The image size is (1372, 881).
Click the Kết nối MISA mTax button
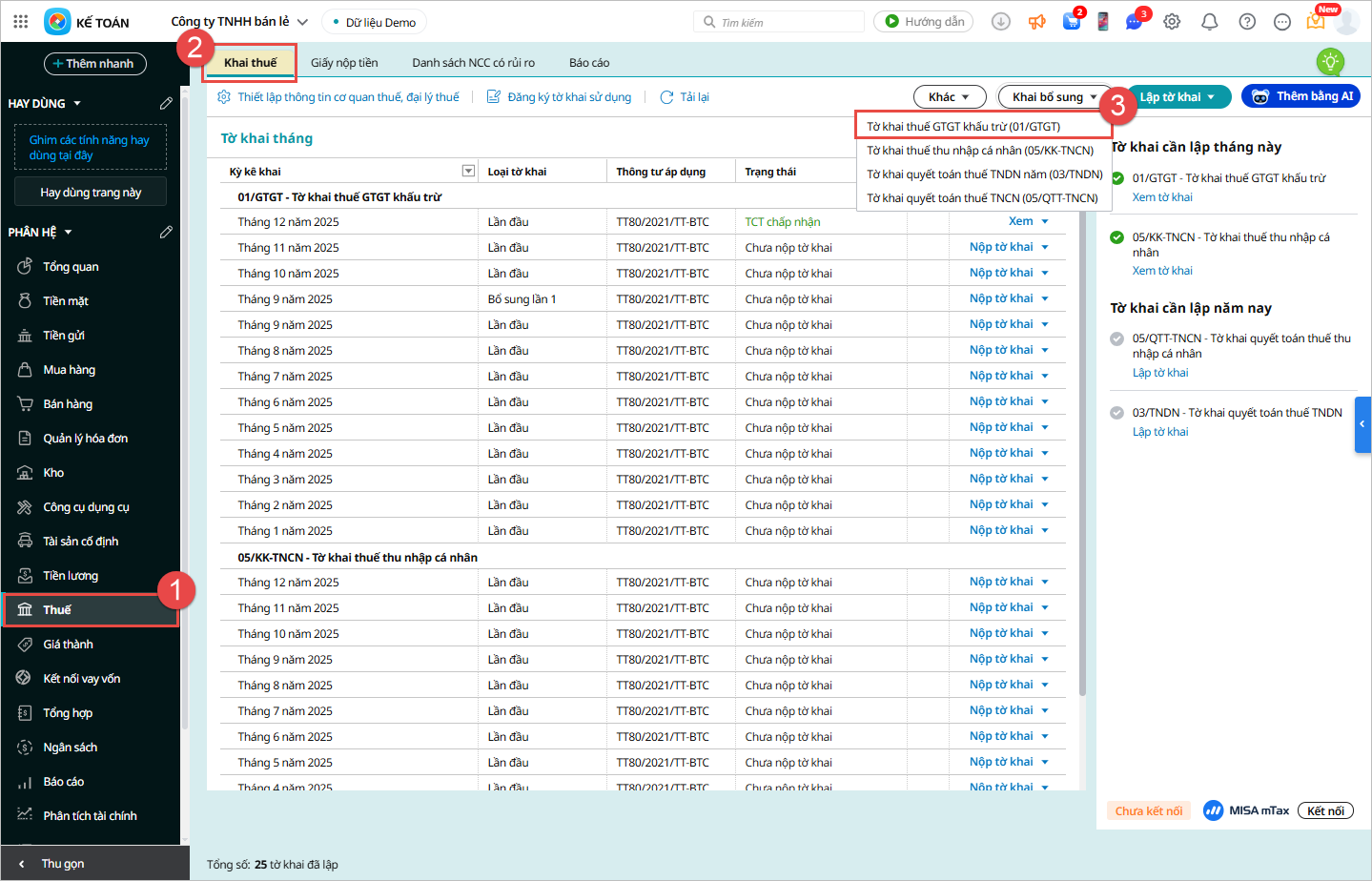[x=1325, y=811]
